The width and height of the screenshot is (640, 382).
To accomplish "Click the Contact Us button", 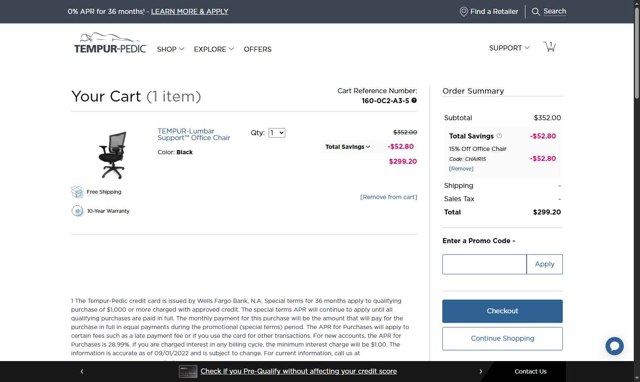I will 530,371.
